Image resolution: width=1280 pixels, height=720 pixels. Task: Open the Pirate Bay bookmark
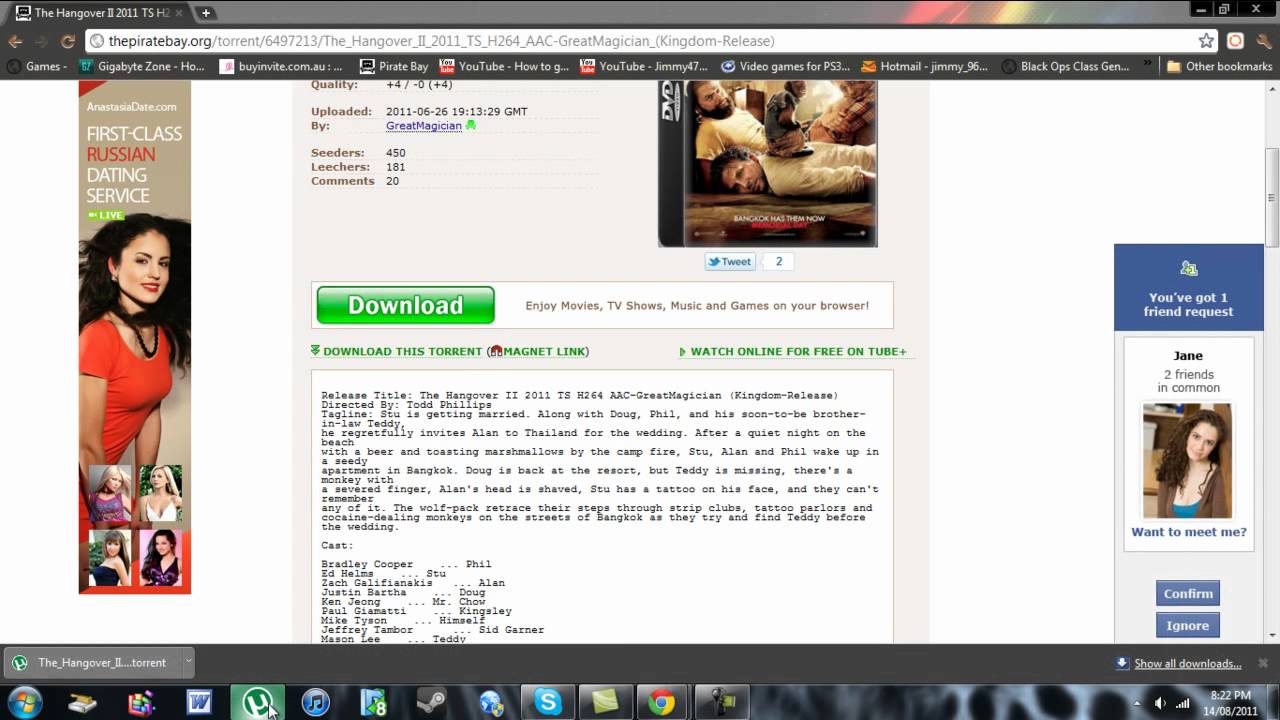tap(395, 67)
